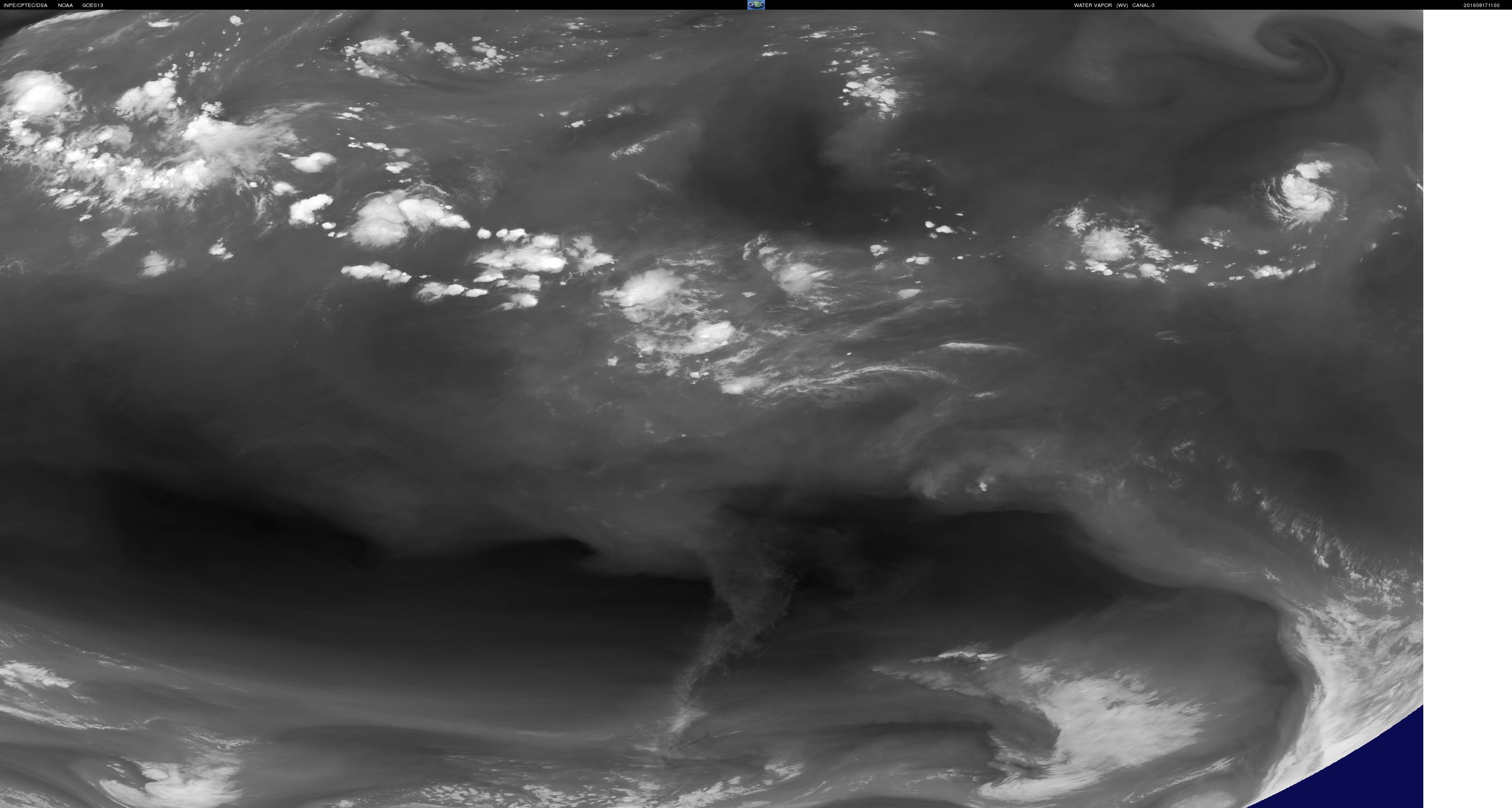Click the CANAL-3 channel label
This screenshot has width=1512, height=808.
click(1144, 5)
